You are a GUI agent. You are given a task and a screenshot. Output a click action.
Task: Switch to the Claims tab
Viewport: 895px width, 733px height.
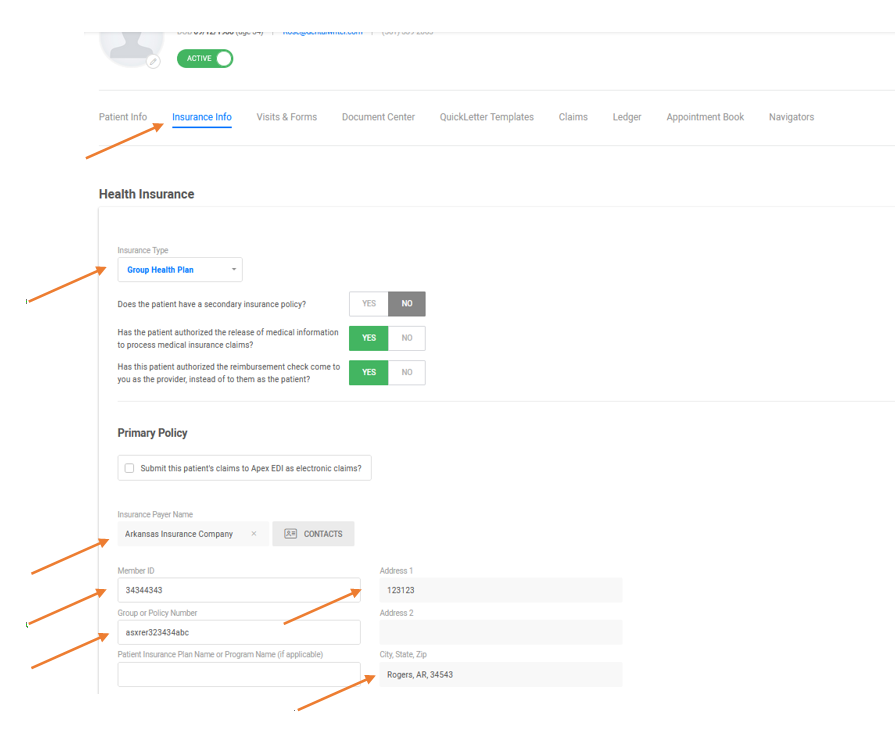click(573, 117)
